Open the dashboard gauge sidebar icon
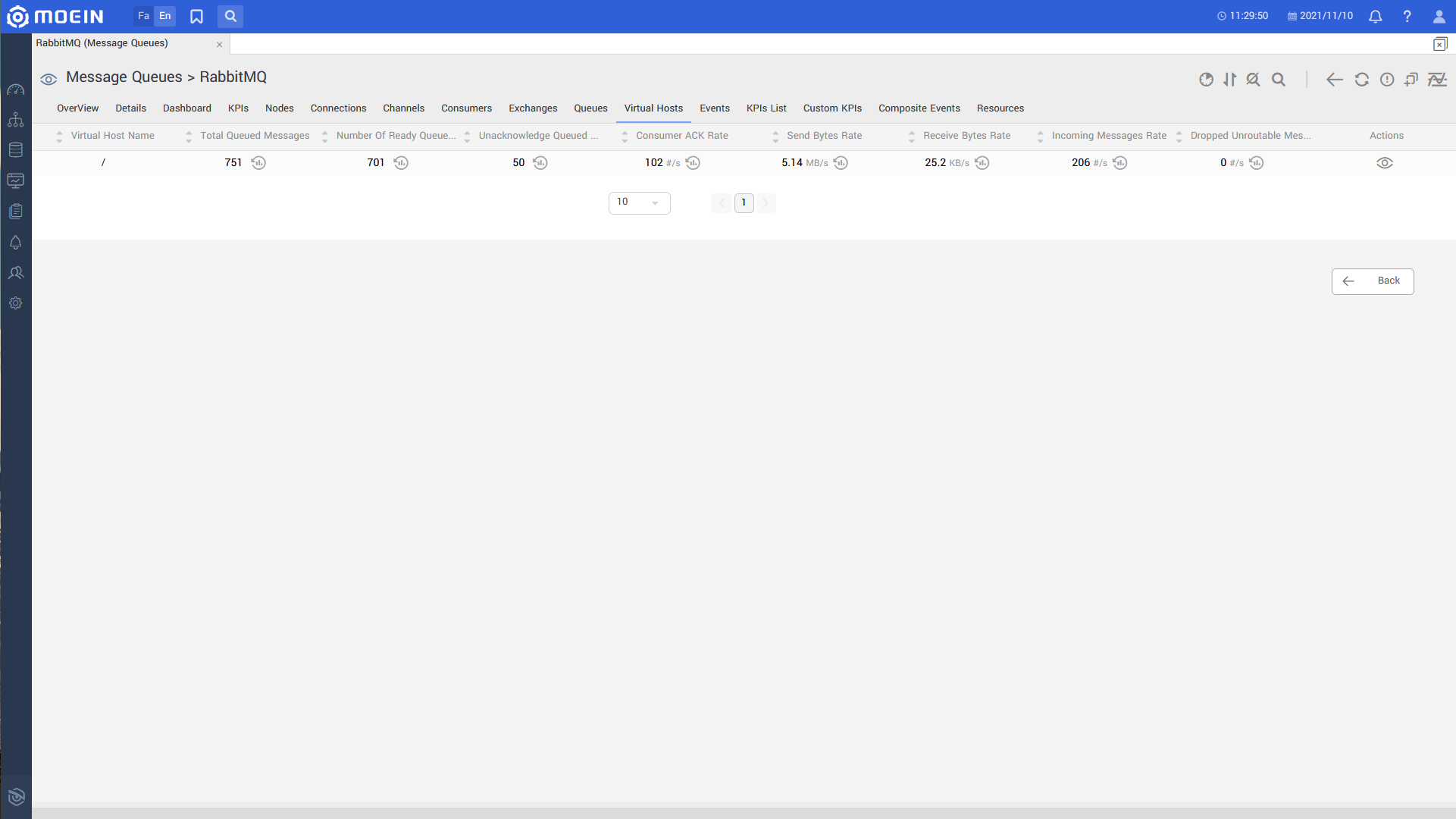The width and height of the screenshot is (1456, 819). [x=15, y=89]
